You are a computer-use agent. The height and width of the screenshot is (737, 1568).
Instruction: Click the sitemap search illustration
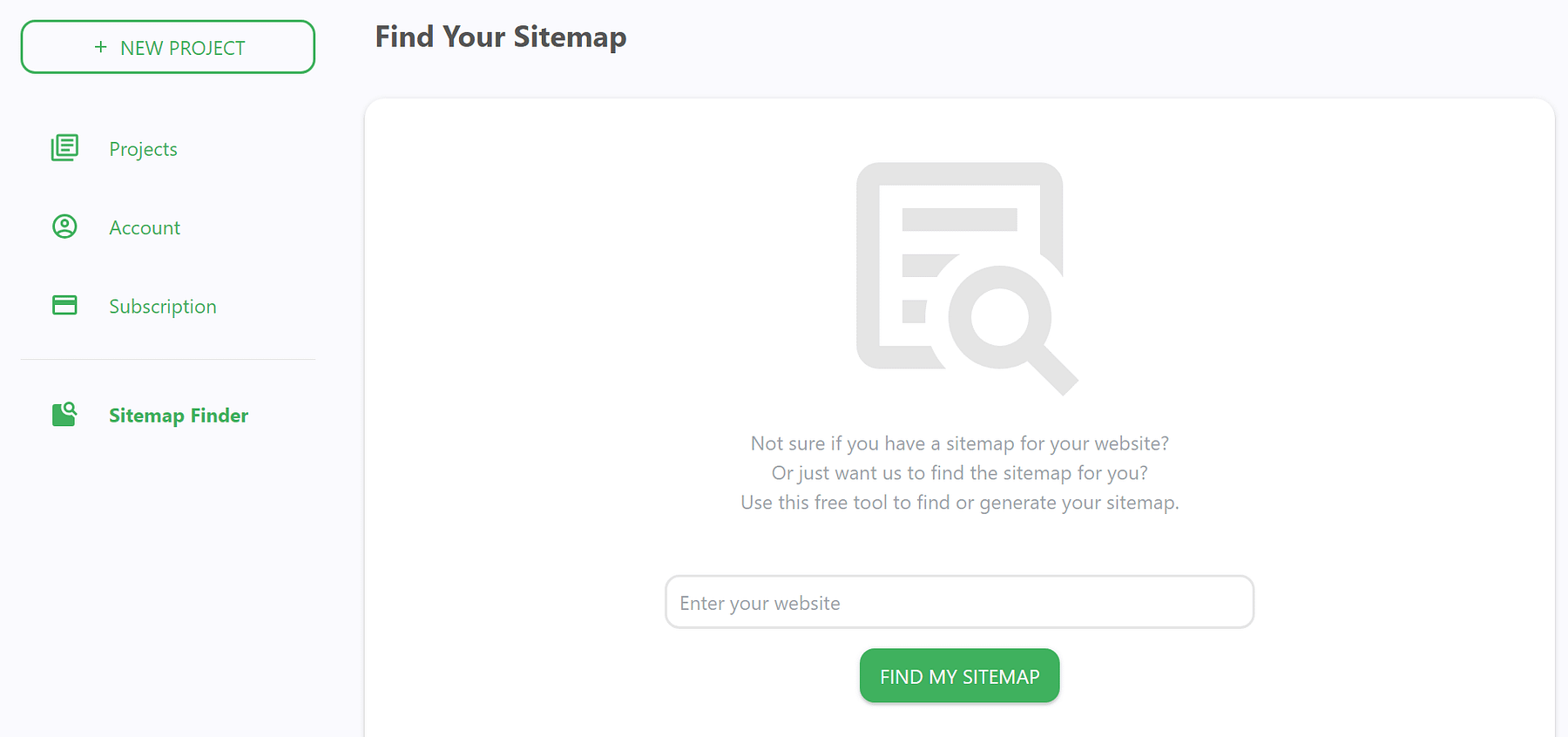tap(958, 279)
